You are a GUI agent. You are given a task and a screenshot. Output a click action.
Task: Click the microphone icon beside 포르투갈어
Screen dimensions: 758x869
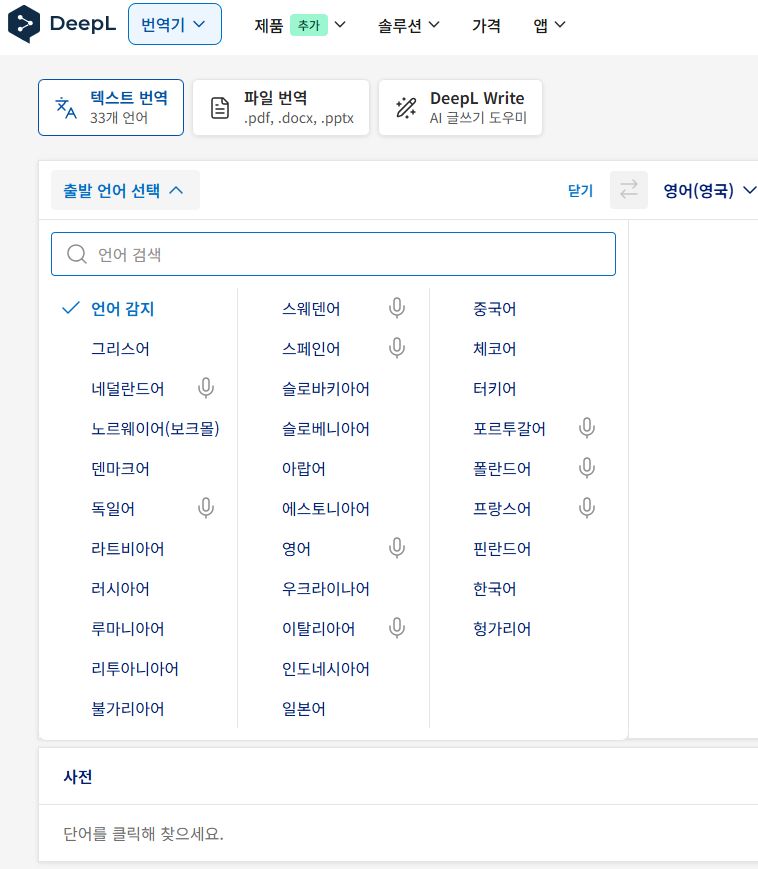(587, 428)
